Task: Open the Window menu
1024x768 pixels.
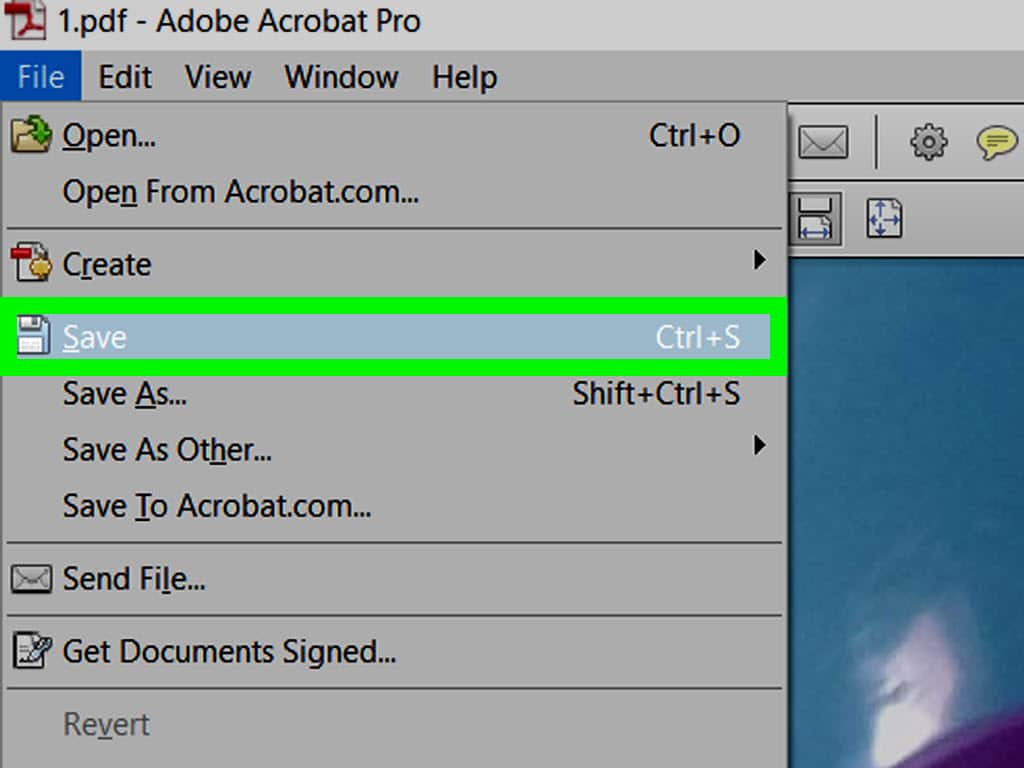Action: point(341,77)
